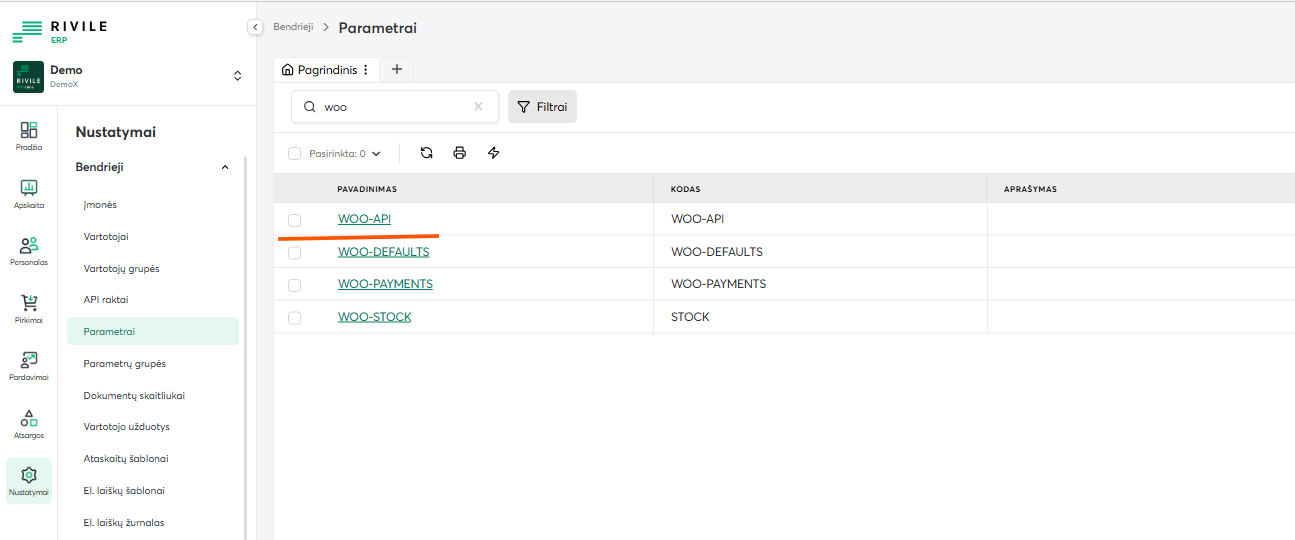Click the refresh icon in toolbar
1295x540 pixels.
427,153
